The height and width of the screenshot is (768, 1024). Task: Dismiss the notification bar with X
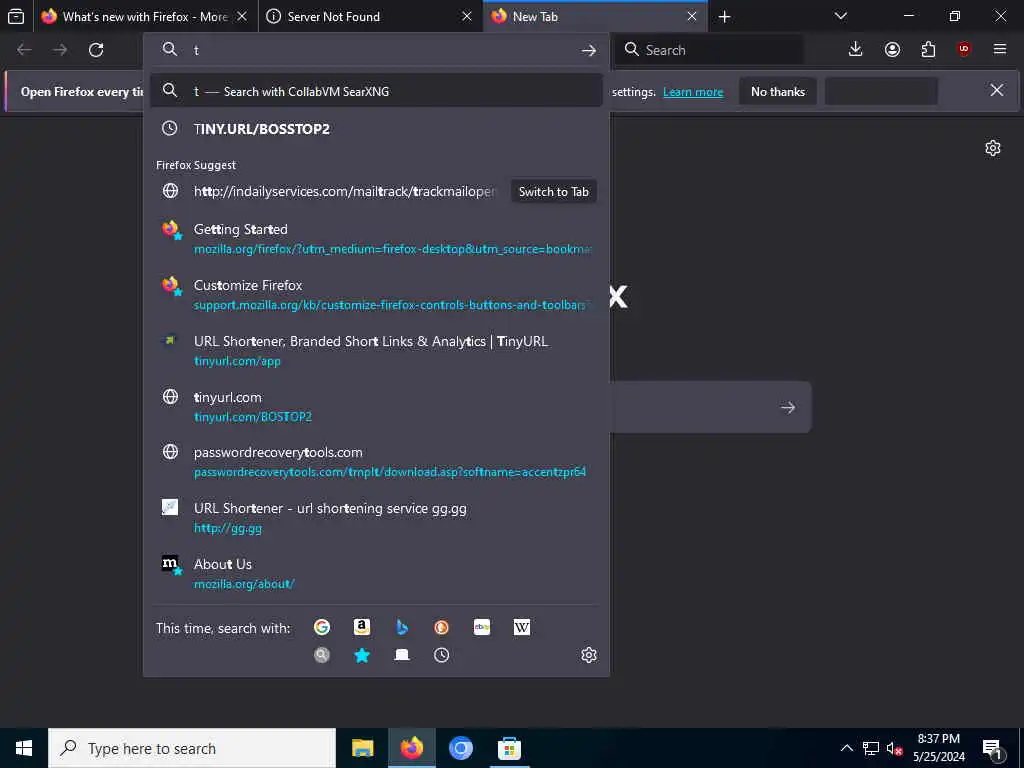(x=997, y=90)
